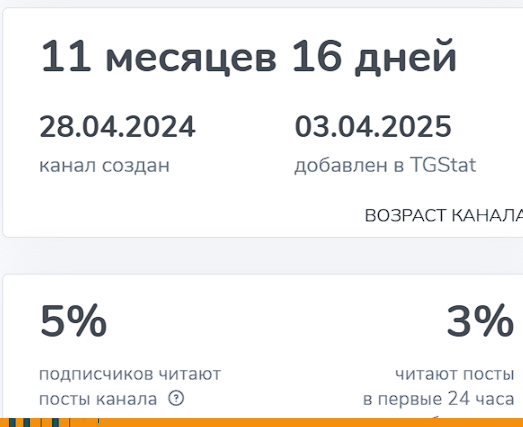The width and height of the screenshot is (523, 427).
Task: Click the 5% subscribers reading figure
Action: 73,321
